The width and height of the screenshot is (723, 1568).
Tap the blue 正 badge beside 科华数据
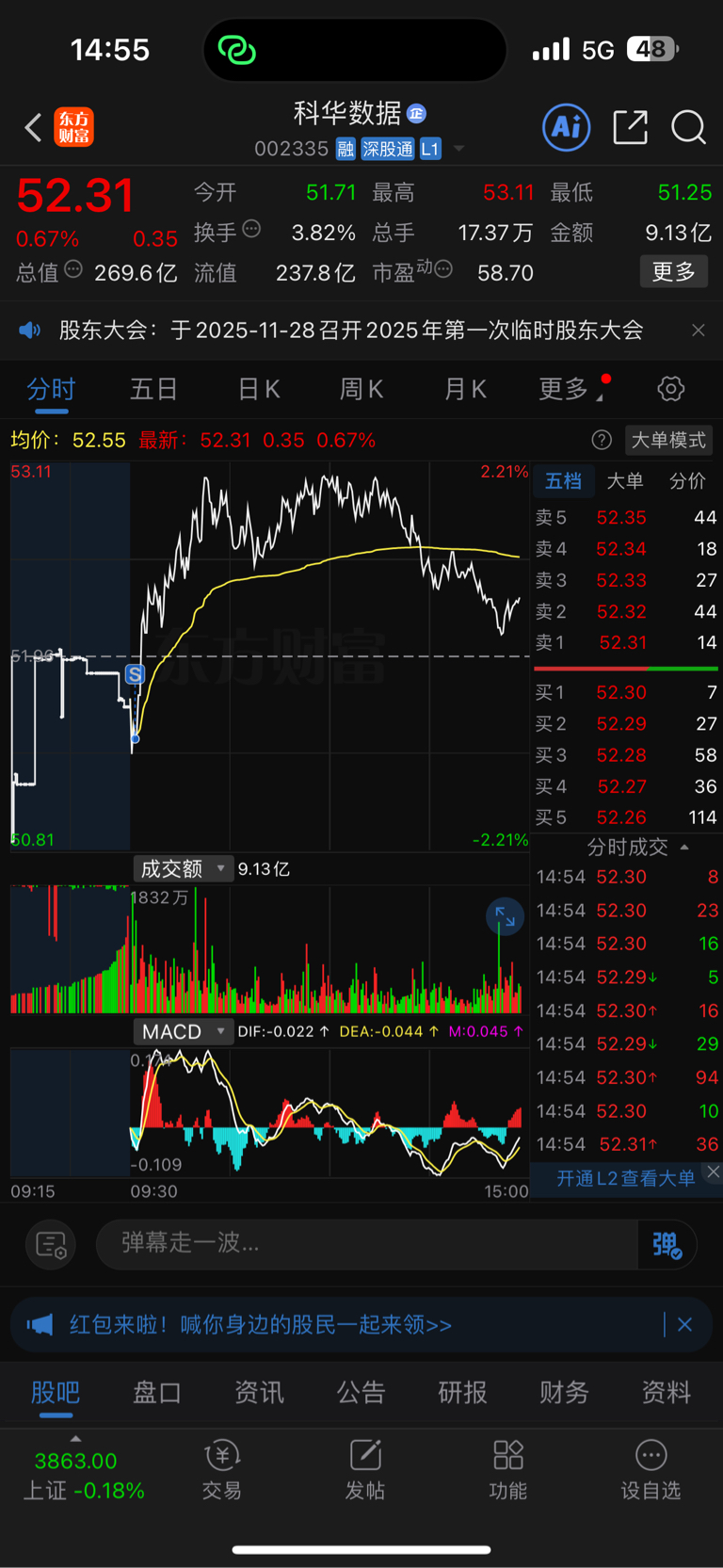(x=417, y=114)
